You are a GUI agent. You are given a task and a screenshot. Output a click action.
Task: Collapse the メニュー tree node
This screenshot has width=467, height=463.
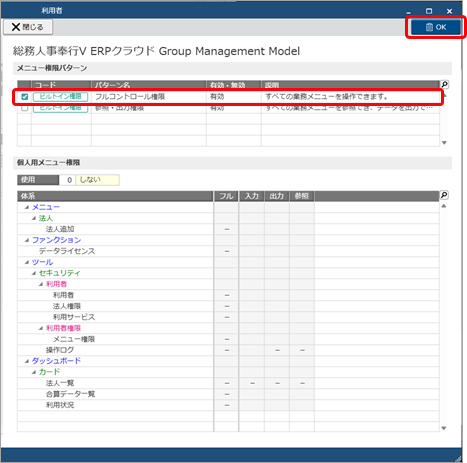point(27,207)
